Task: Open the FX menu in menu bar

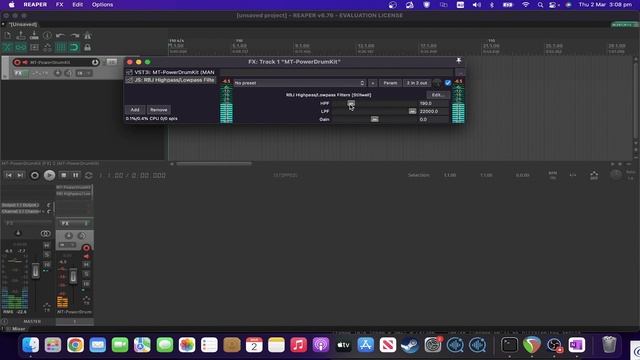Action: (60, 4)
